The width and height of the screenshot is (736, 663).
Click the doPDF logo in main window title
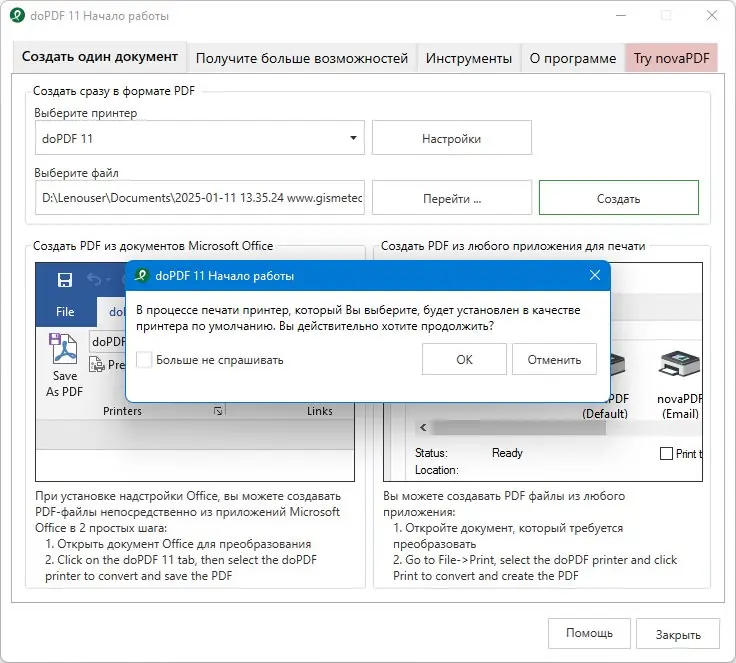click(x=17, y=16)
